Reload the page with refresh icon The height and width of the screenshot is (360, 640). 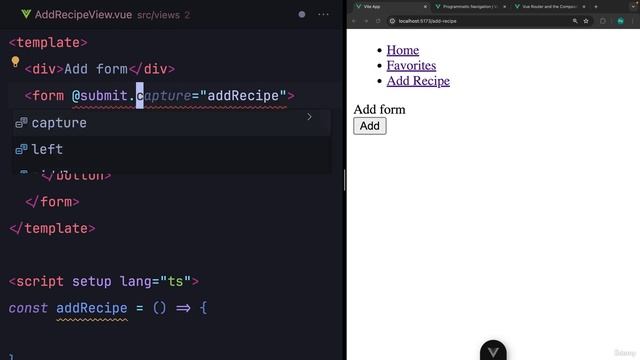pos(378,21)
